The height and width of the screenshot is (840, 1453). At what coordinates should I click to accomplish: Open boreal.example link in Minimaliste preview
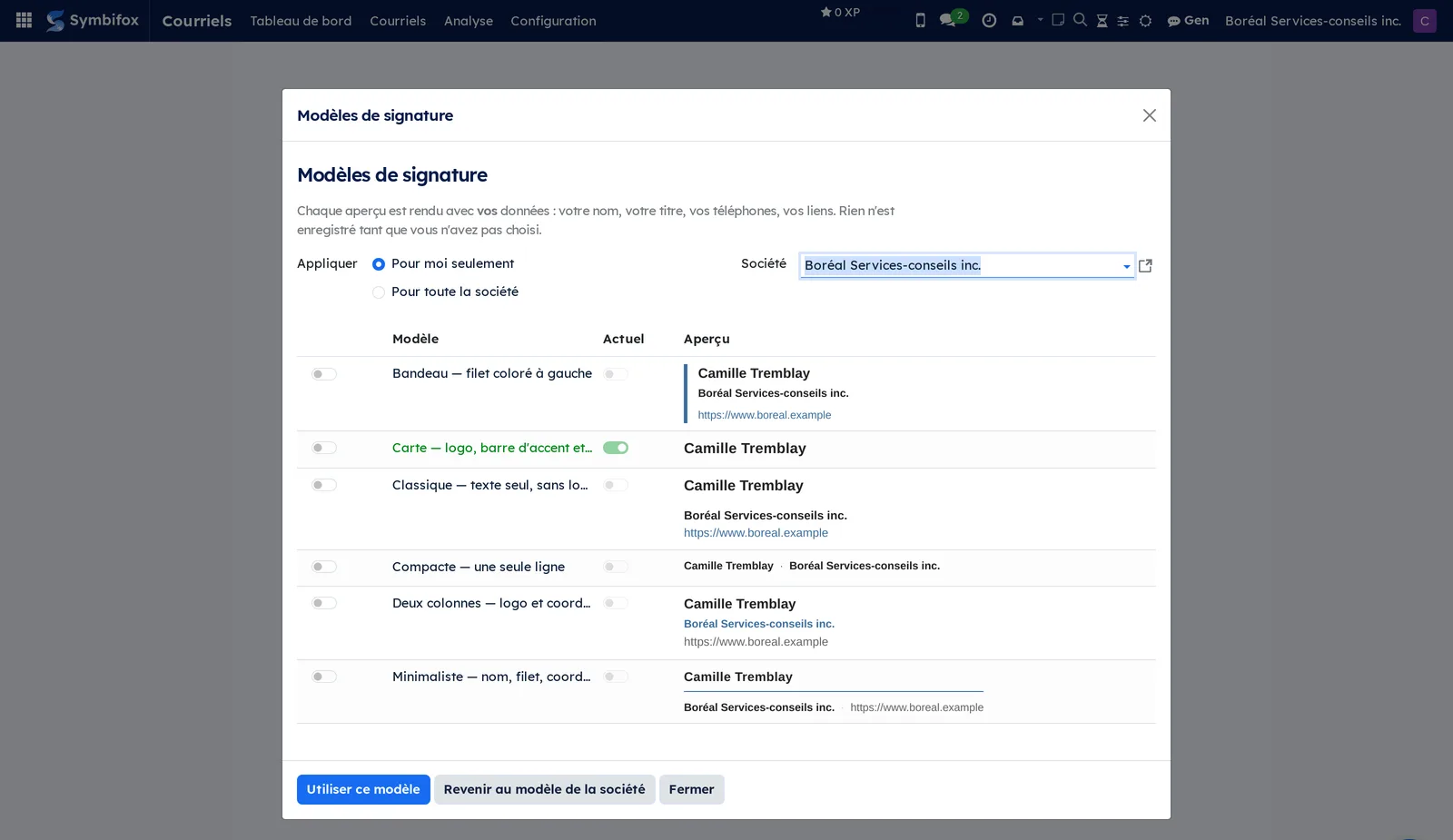[x=916, y=707]
